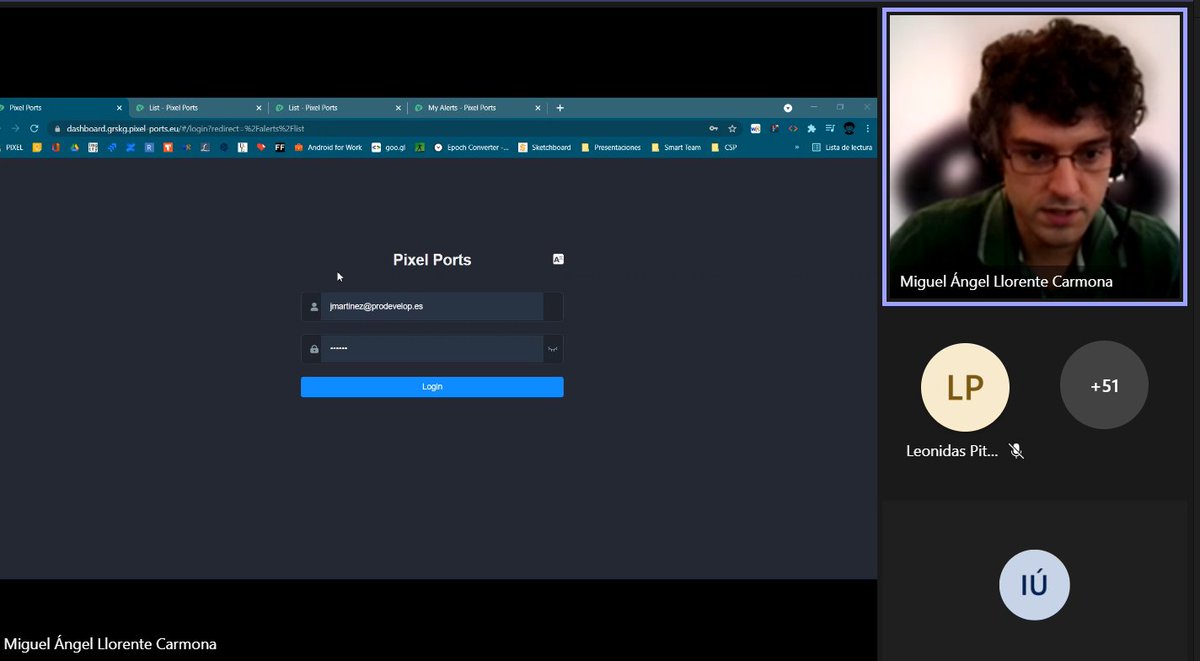Open saved passwords key icon
Screen dimensions: 1200x661
point(713,129)
